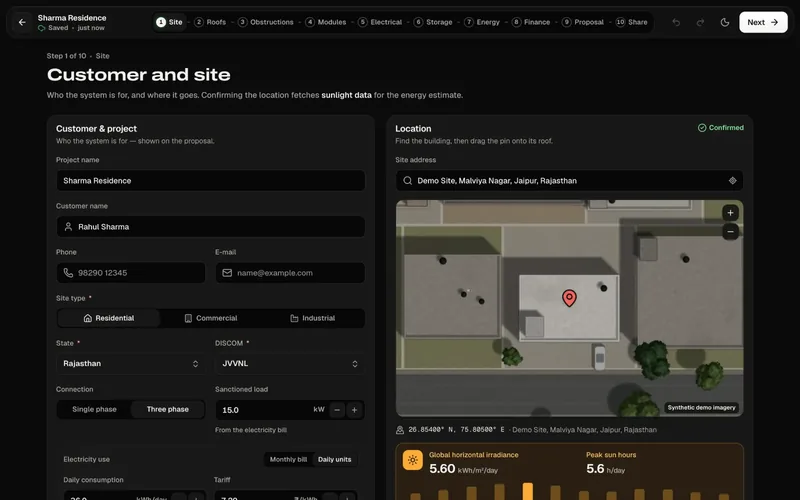
Task: Select Commercial site type
Action: pyautogui.click(x=211, y=318)
